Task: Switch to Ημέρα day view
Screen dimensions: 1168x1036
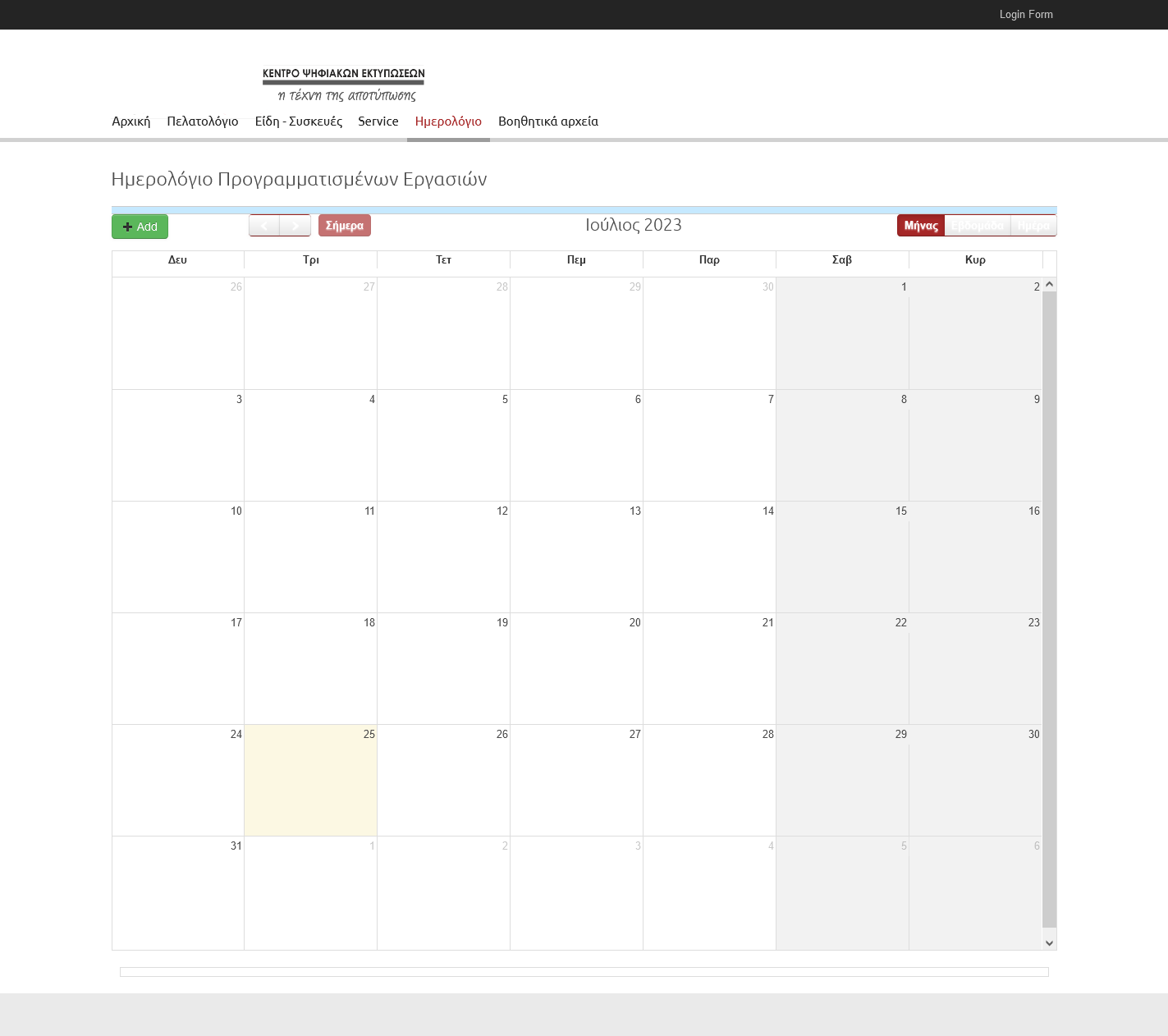Action: [x=1033, y=226]
